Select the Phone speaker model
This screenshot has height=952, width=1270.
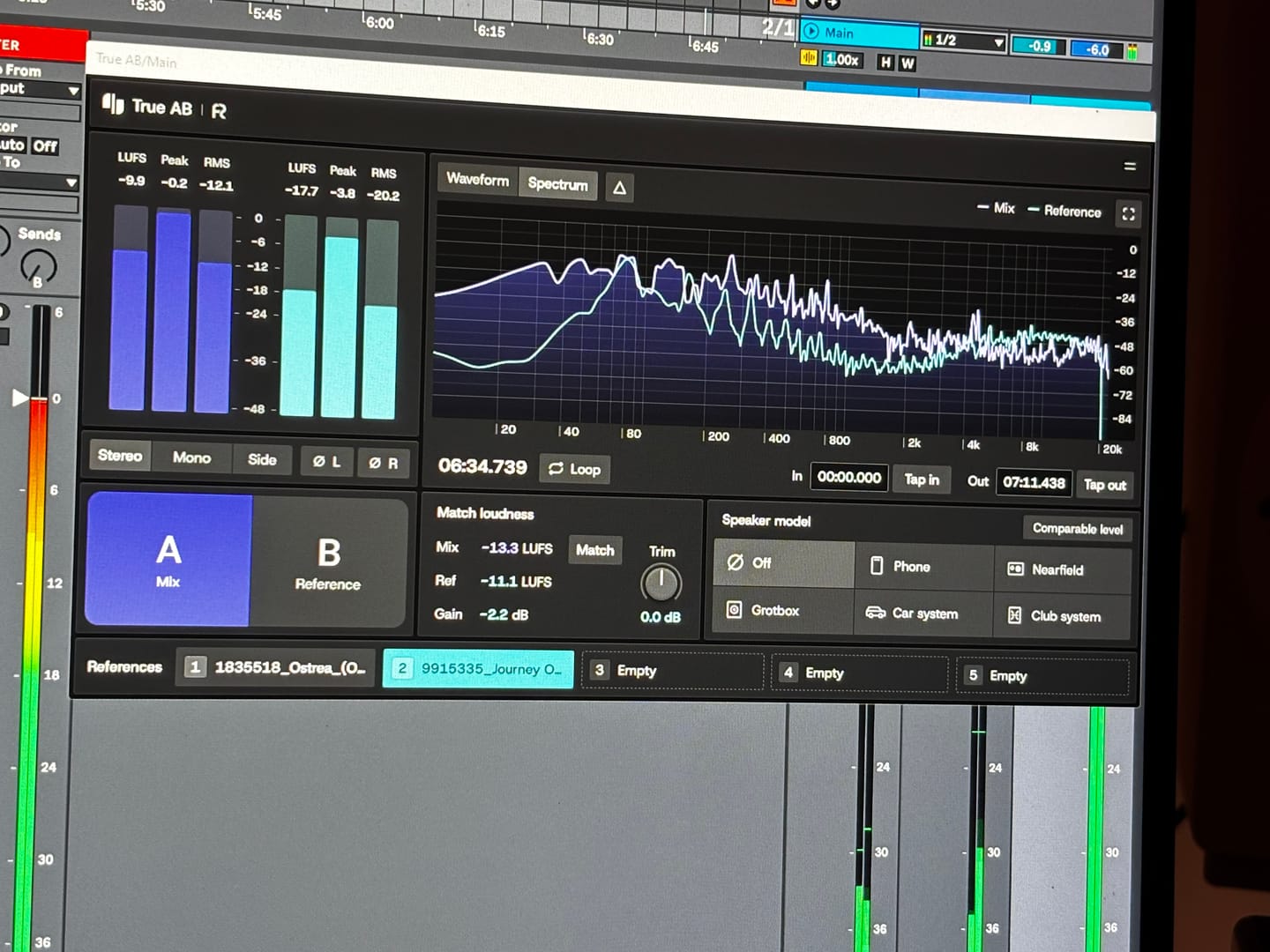coord(924,567)
